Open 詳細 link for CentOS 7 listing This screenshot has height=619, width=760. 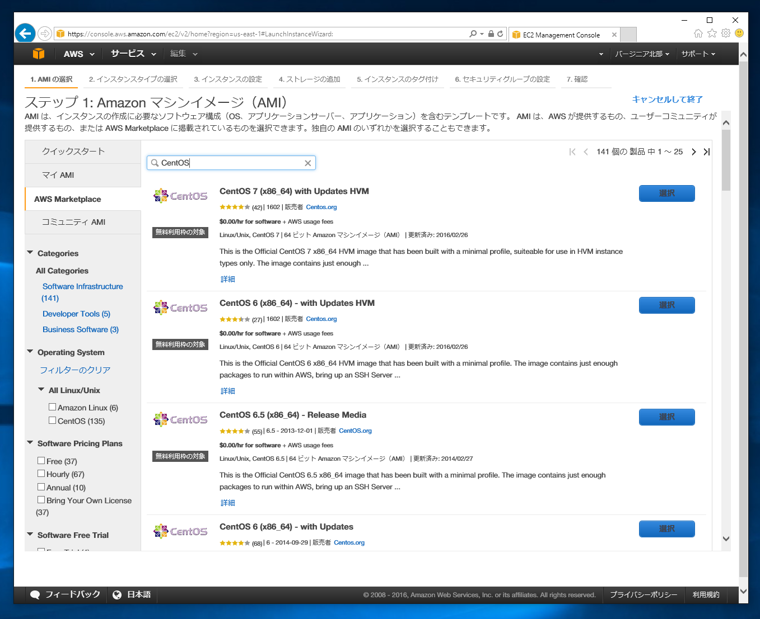click(227, 279)
